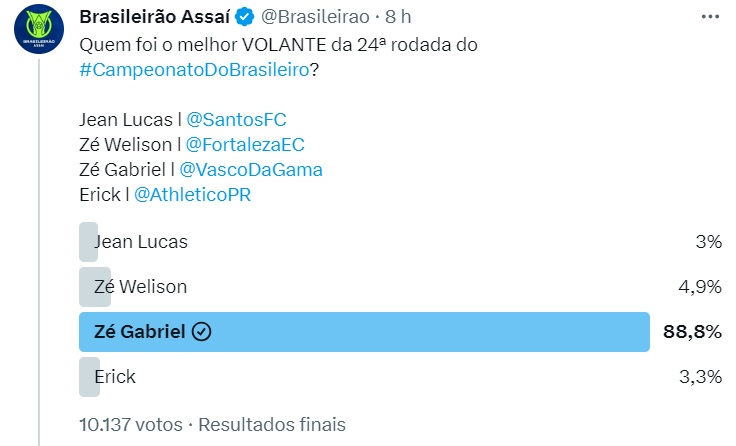Click the 88,8% result percentage

click(692, 332)
